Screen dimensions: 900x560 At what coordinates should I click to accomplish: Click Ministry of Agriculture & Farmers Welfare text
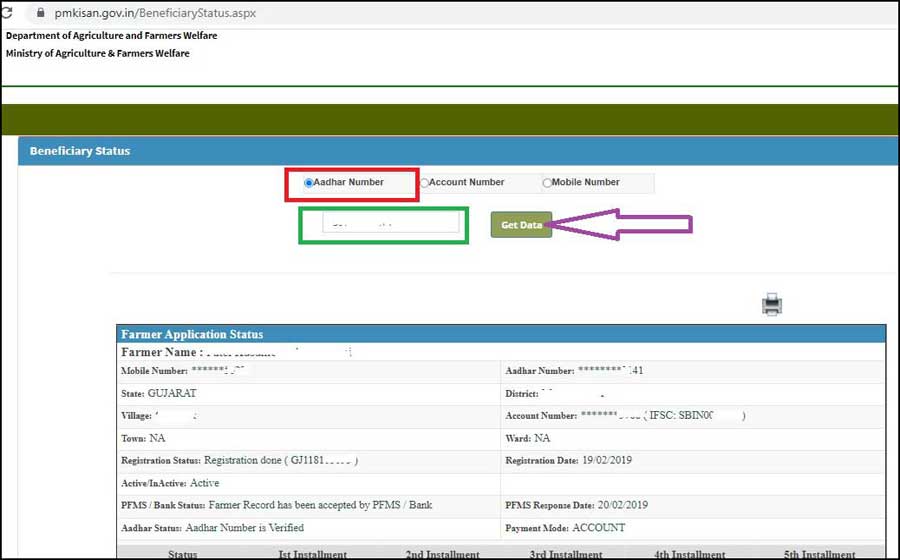tap(98, 53)
